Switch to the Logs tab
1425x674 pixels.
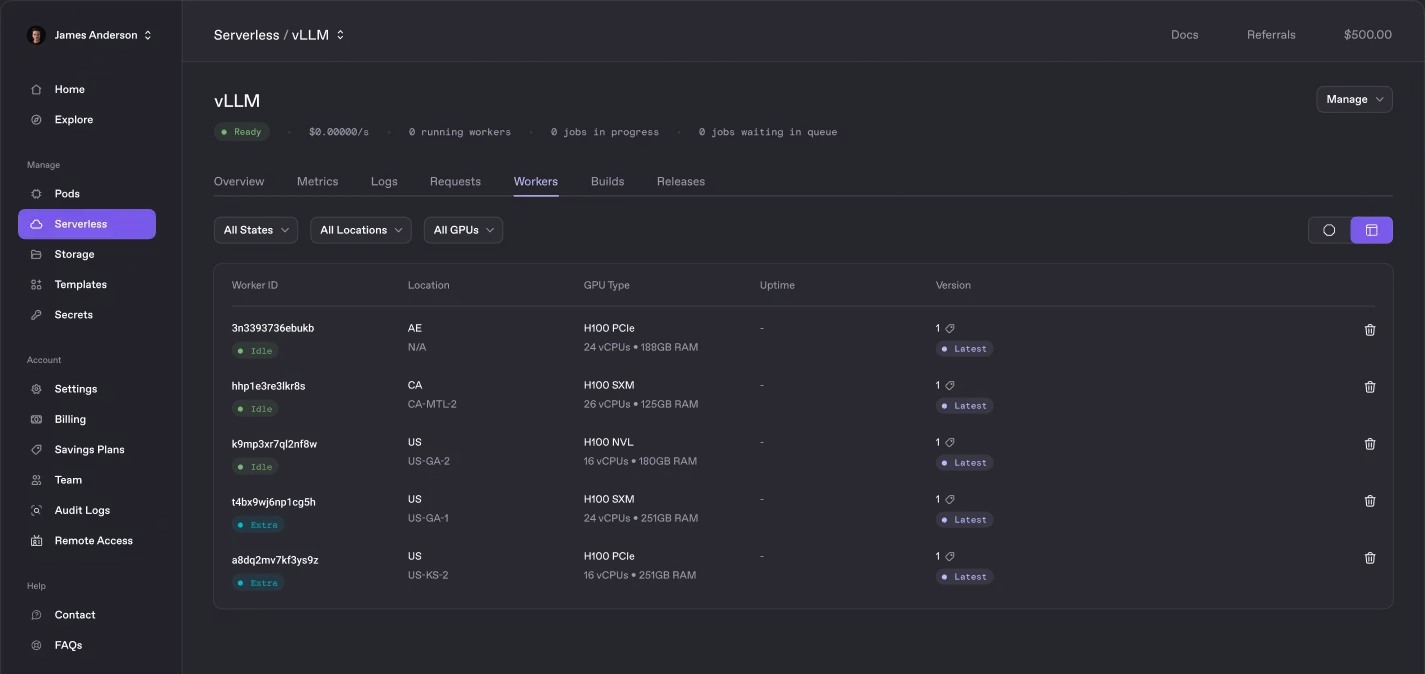[384, 181]
